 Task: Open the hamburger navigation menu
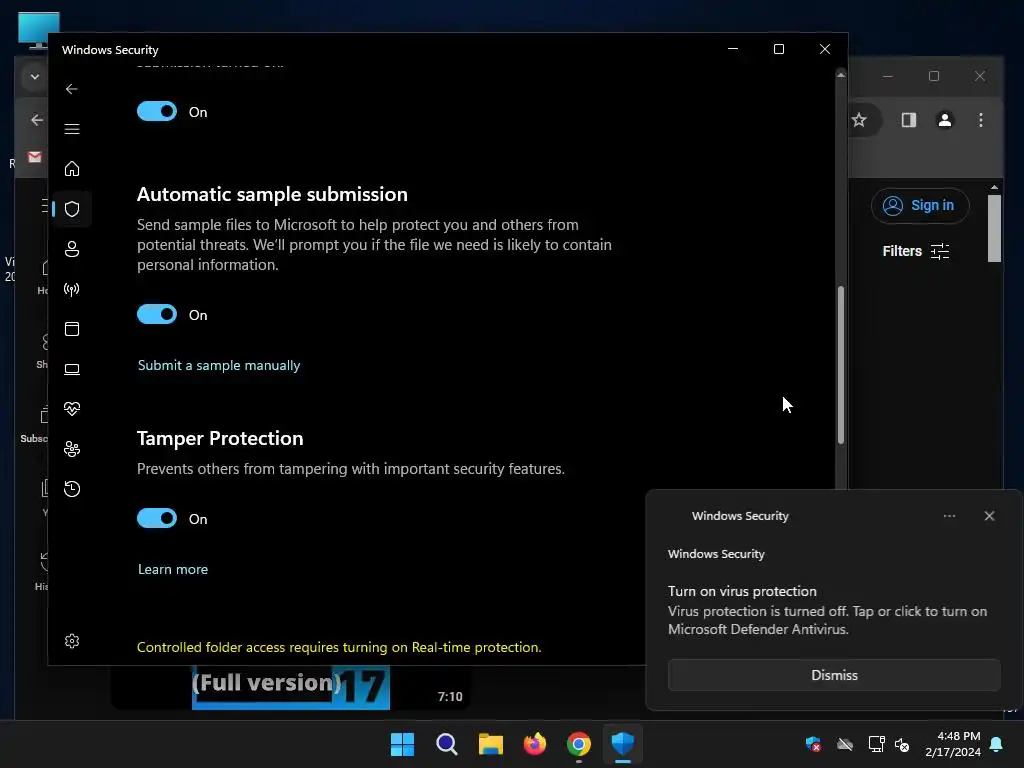[x=72, y=129]
